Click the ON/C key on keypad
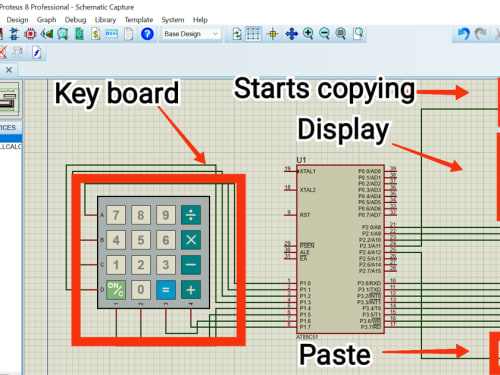500x375 pixels. click(116, 289)
